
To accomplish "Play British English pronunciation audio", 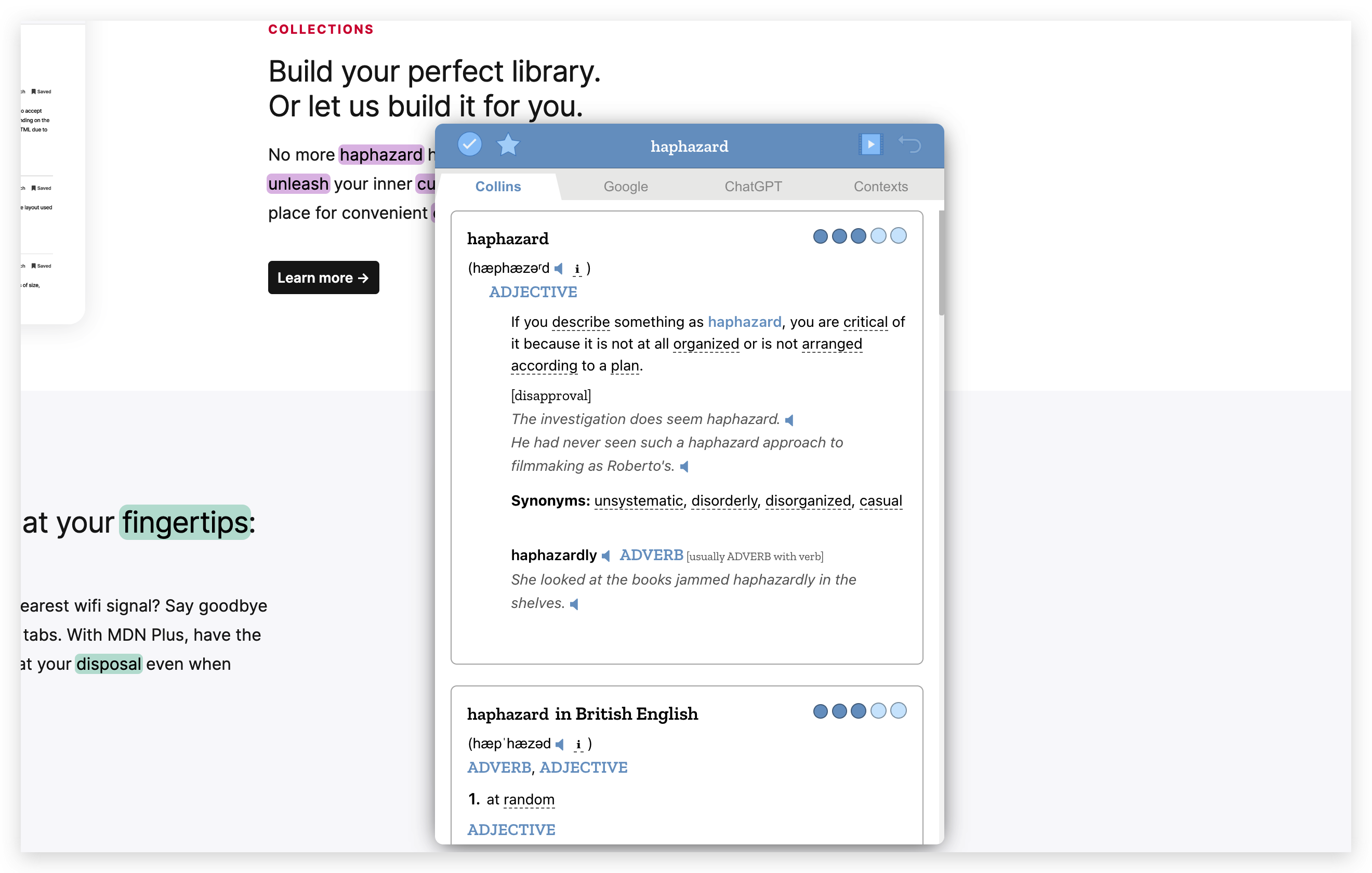I will (x=560, y=744).
